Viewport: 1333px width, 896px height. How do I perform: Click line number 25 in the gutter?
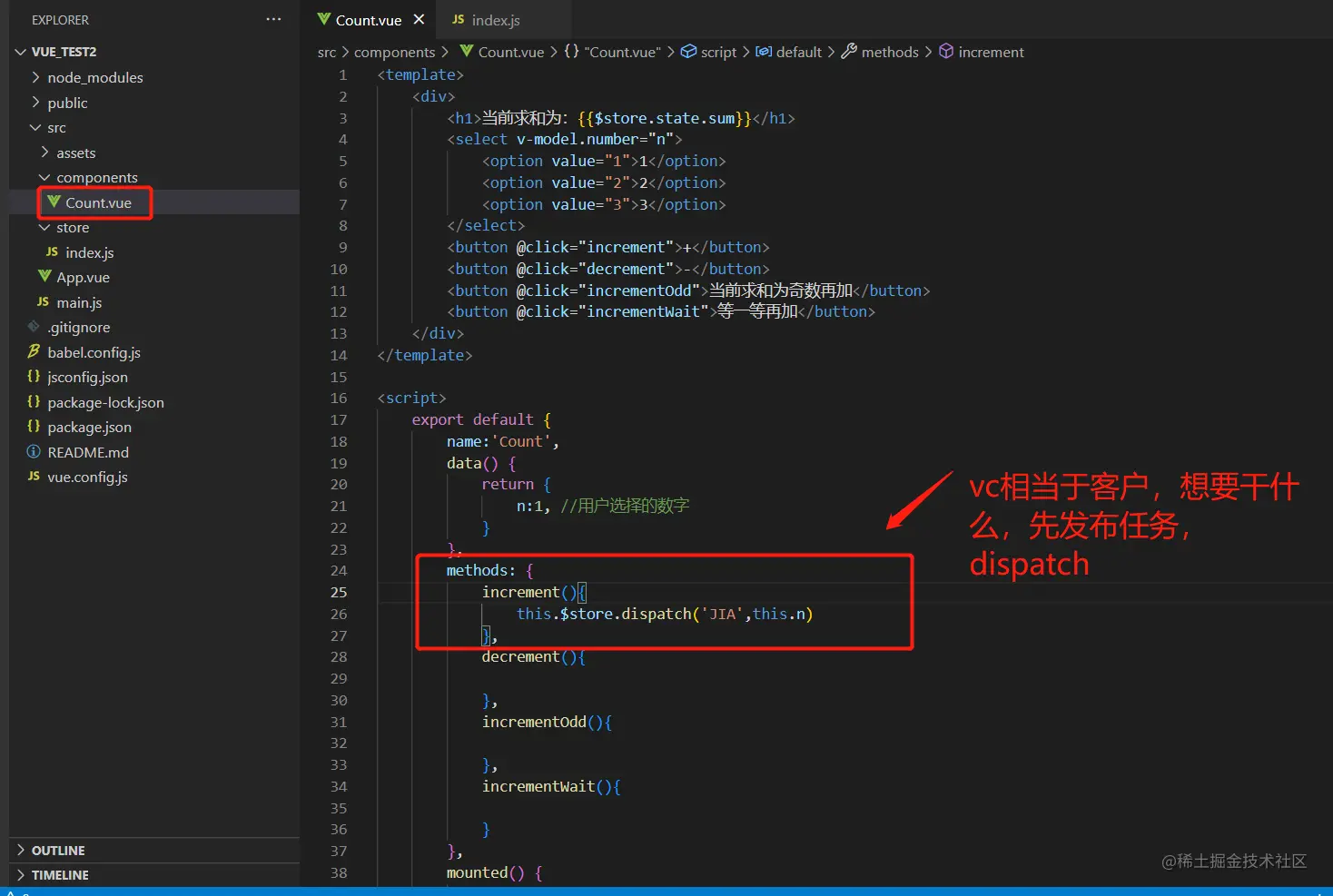pos(339,592)
